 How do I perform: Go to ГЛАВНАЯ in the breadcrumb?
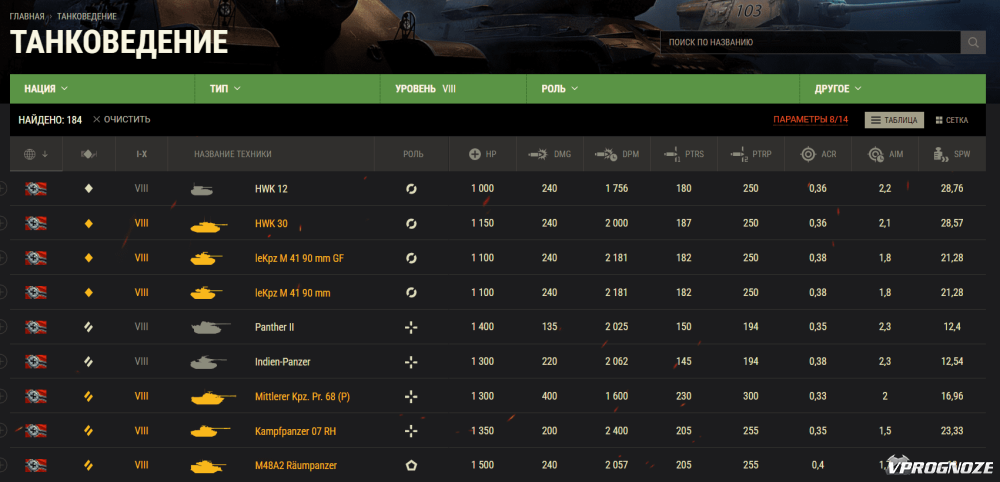pos(27,17)
